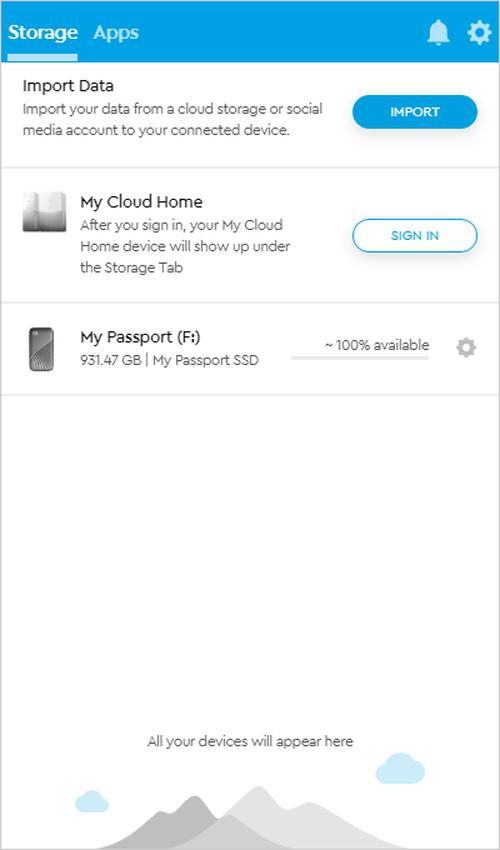Click SIGN IN for My Cloud Home
Screen dimensions: 500x850
pos(415,235)
